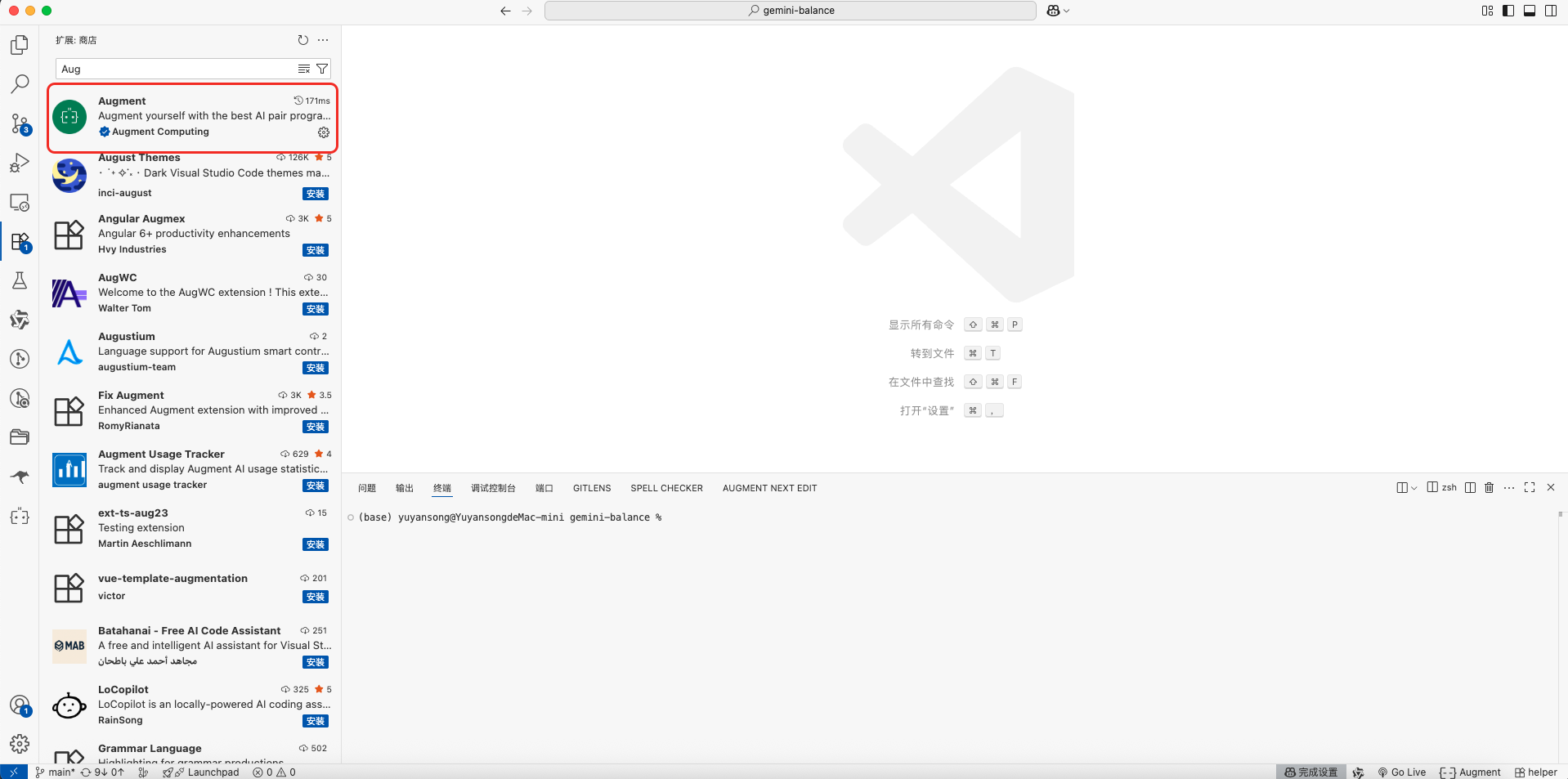Viewport: 1568px width, 779px height.
Task: Open the Explorer view in activity bar
Action: point(20,45)
